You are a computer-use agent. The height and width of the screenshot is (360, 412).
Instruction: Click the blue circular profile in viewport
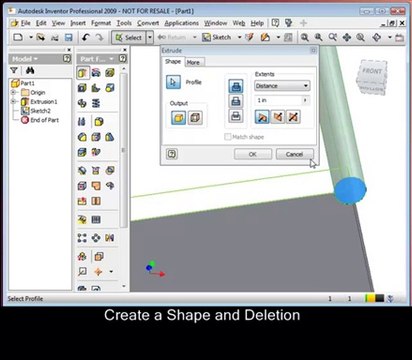[350, 191]
